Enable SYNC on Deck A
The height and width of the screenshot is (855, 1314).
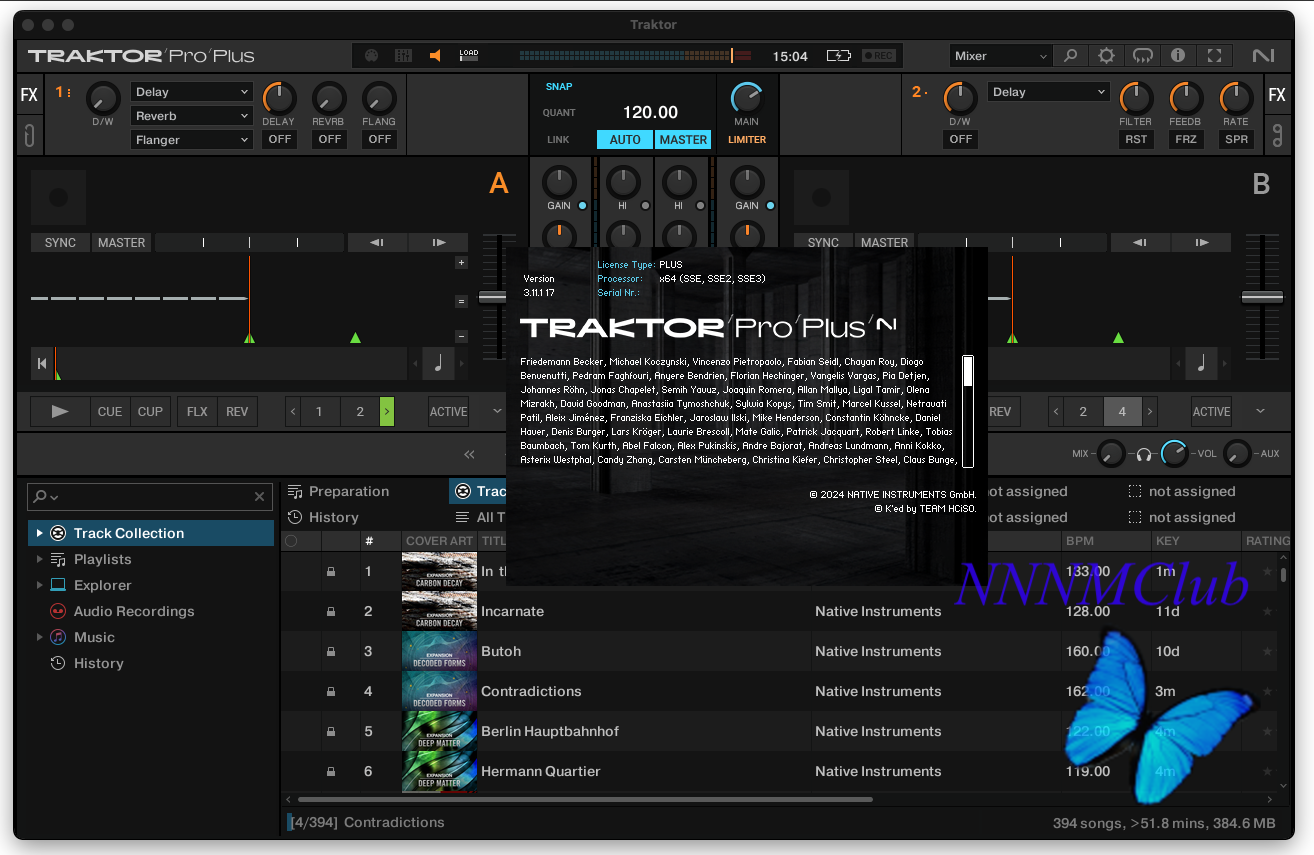60,242
